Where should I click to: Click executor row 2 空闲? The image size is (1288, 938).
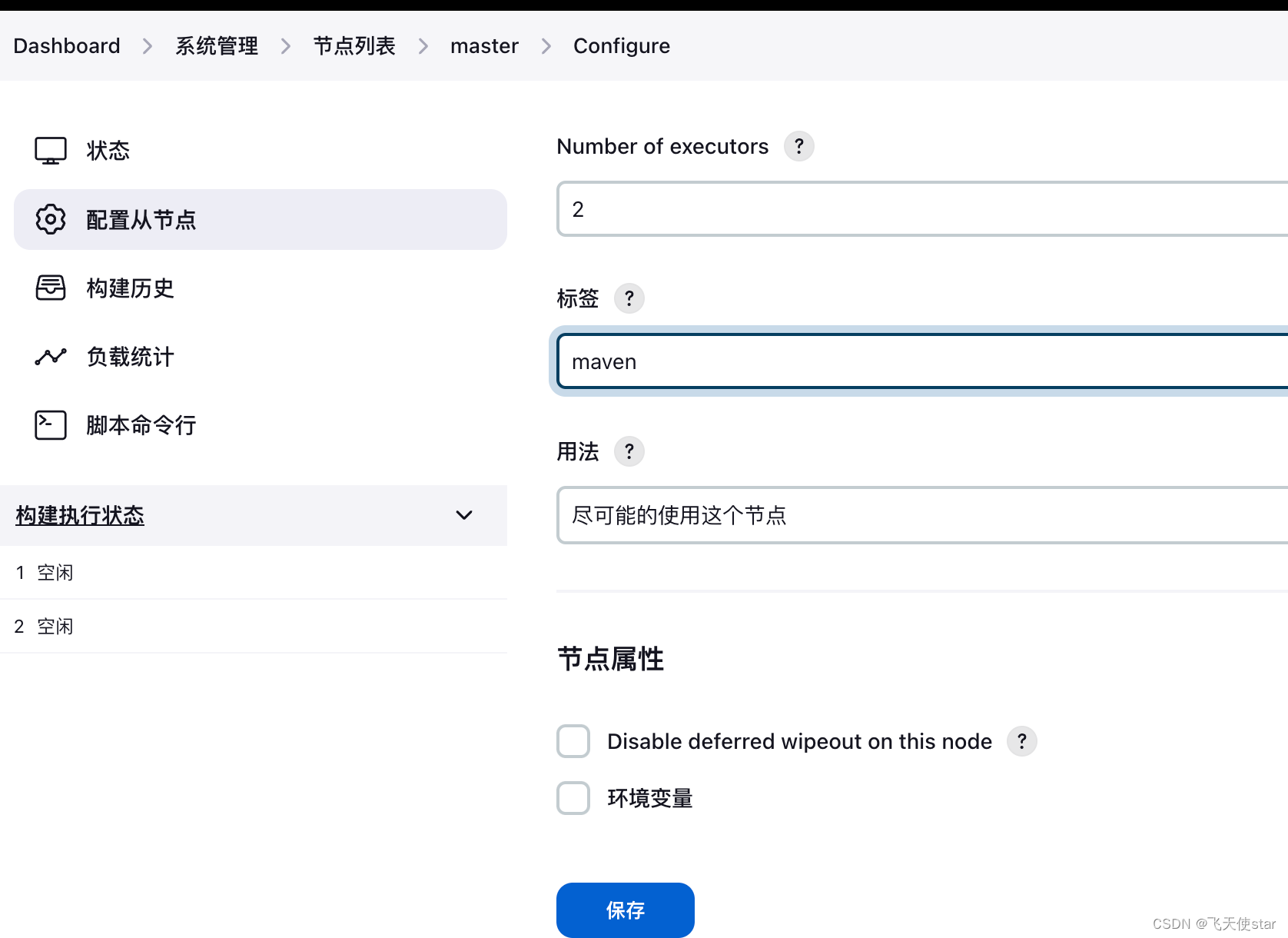(x=254, y=627)
